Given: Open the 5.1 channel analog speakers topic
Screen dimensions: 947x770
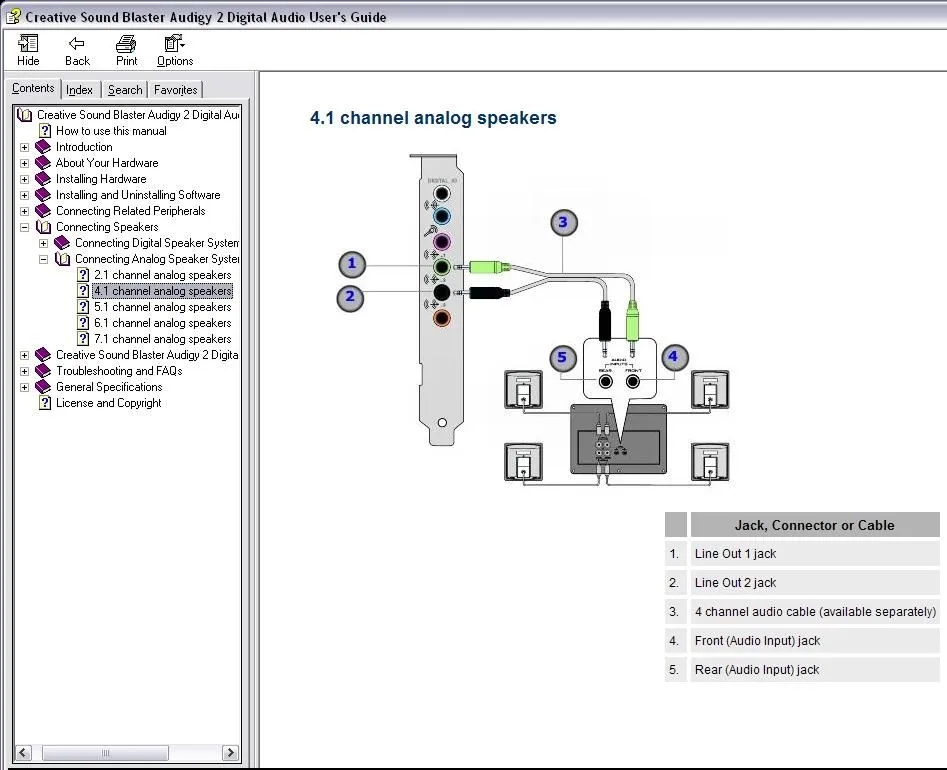Looking at the screenshot, I should coord(161,307).
